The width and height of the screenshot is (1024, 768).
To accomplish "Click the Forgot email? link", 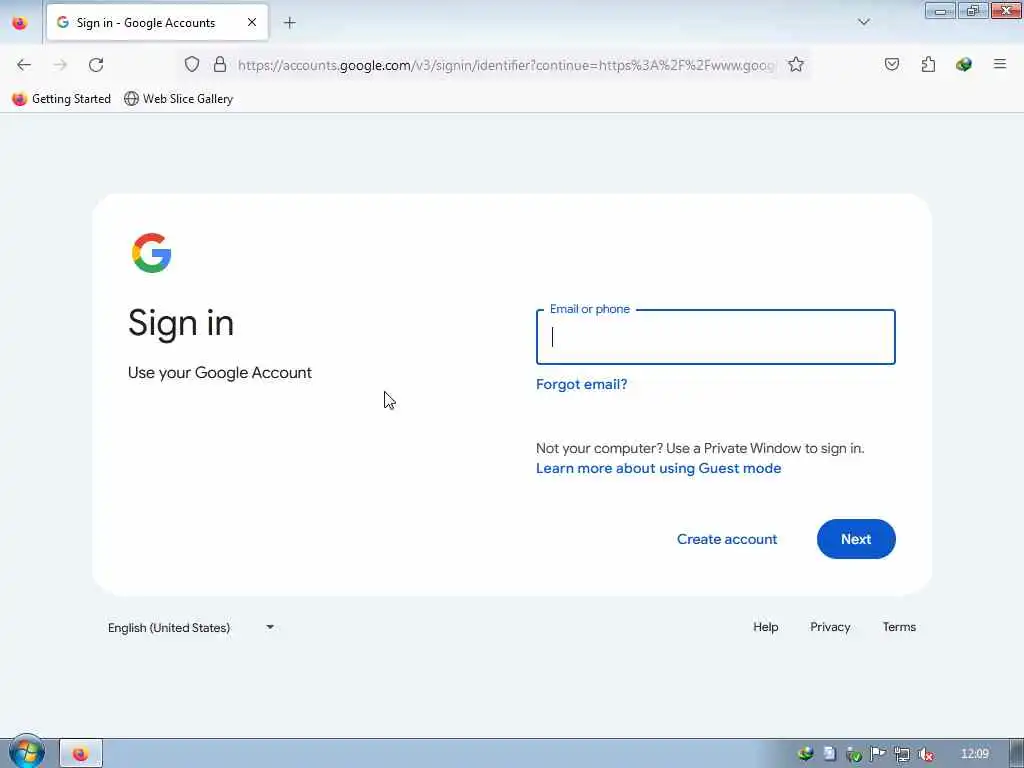I will 581,384.
